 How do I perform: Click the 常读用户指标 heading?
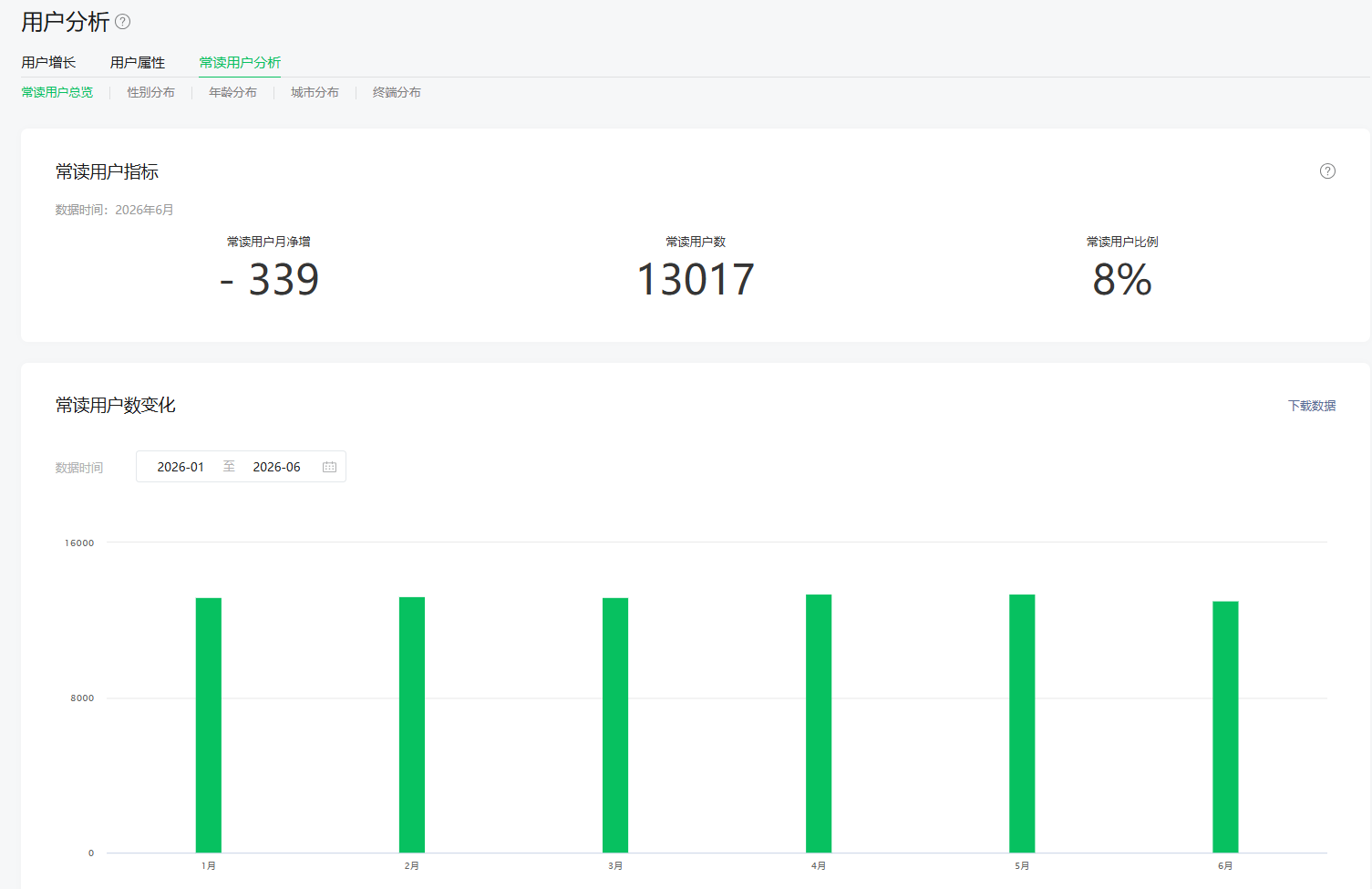107,171
